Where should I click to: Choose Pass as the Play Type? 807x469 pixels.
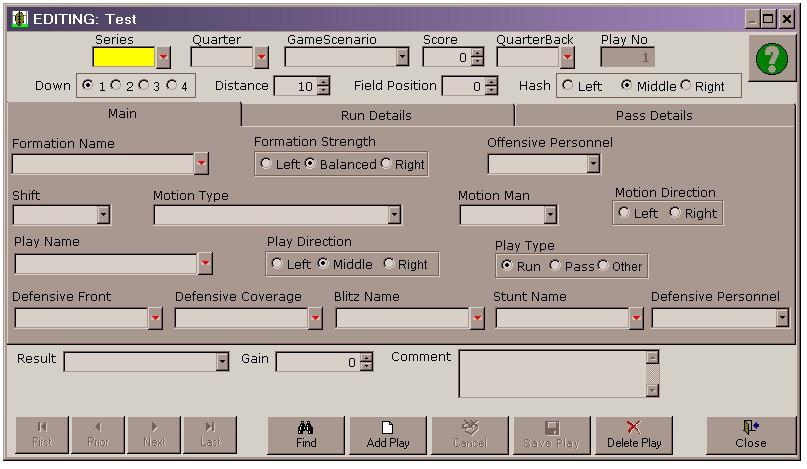pyautogui.click(x=555, y=266)
